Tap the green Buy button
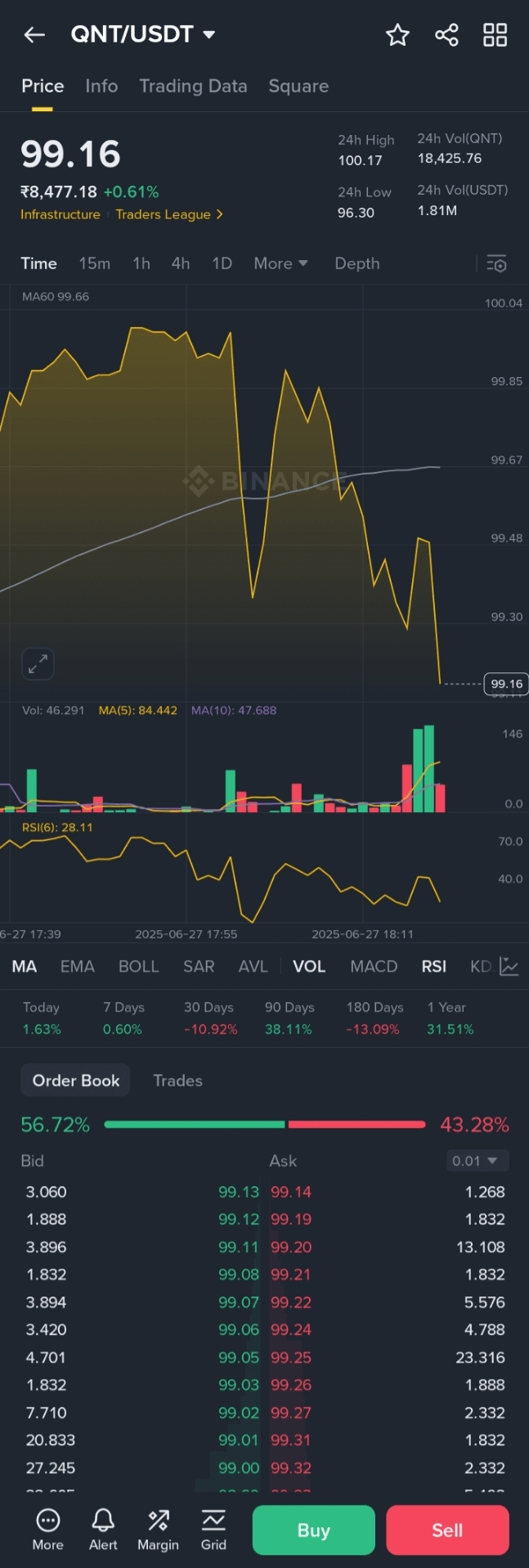Viewport: 529px width, 1568px height. pyautogui.click(x=314, y=1530)
